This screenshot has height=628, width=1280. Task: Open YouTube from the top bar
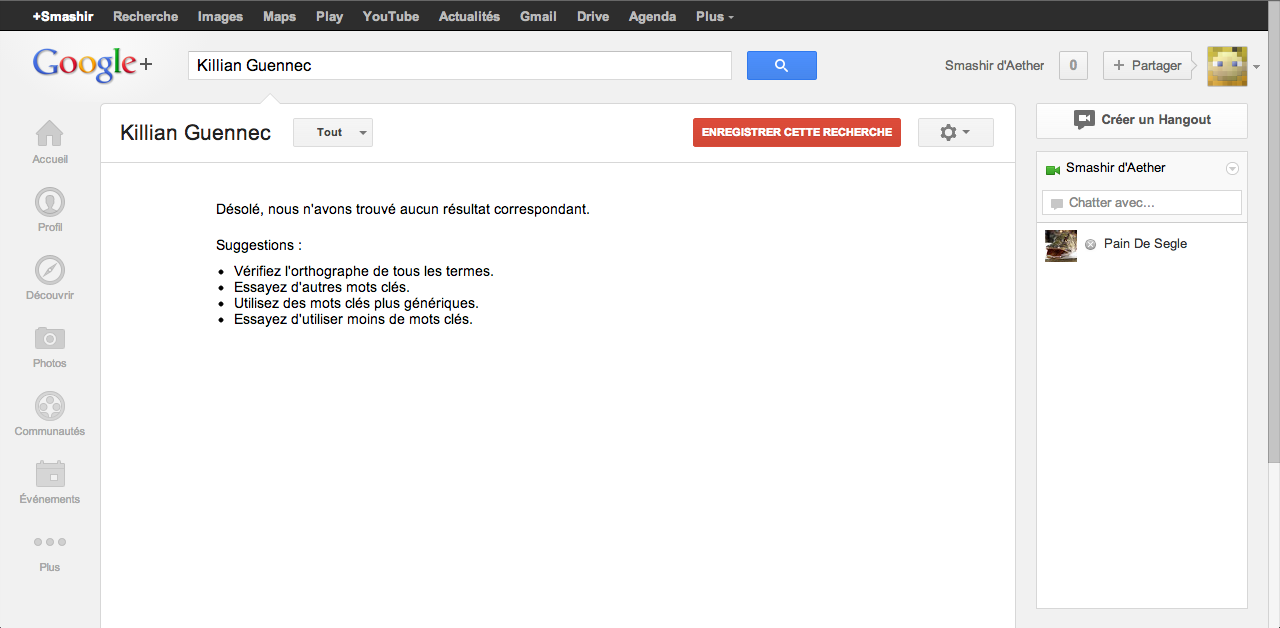click(x=390, y=17)
